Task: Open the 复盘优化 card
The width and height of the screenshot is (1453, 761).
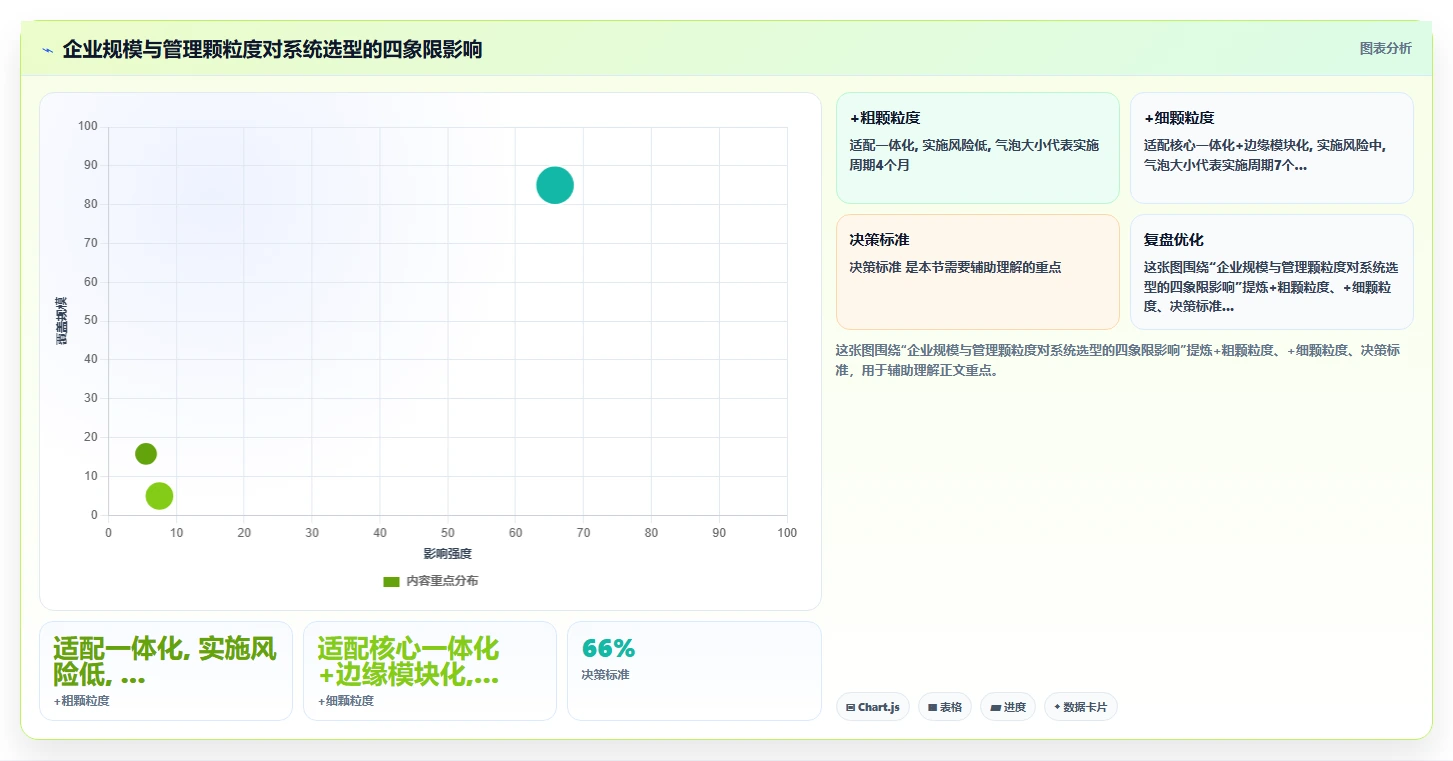Action: pyautogui.click(x=1271, y=272)
